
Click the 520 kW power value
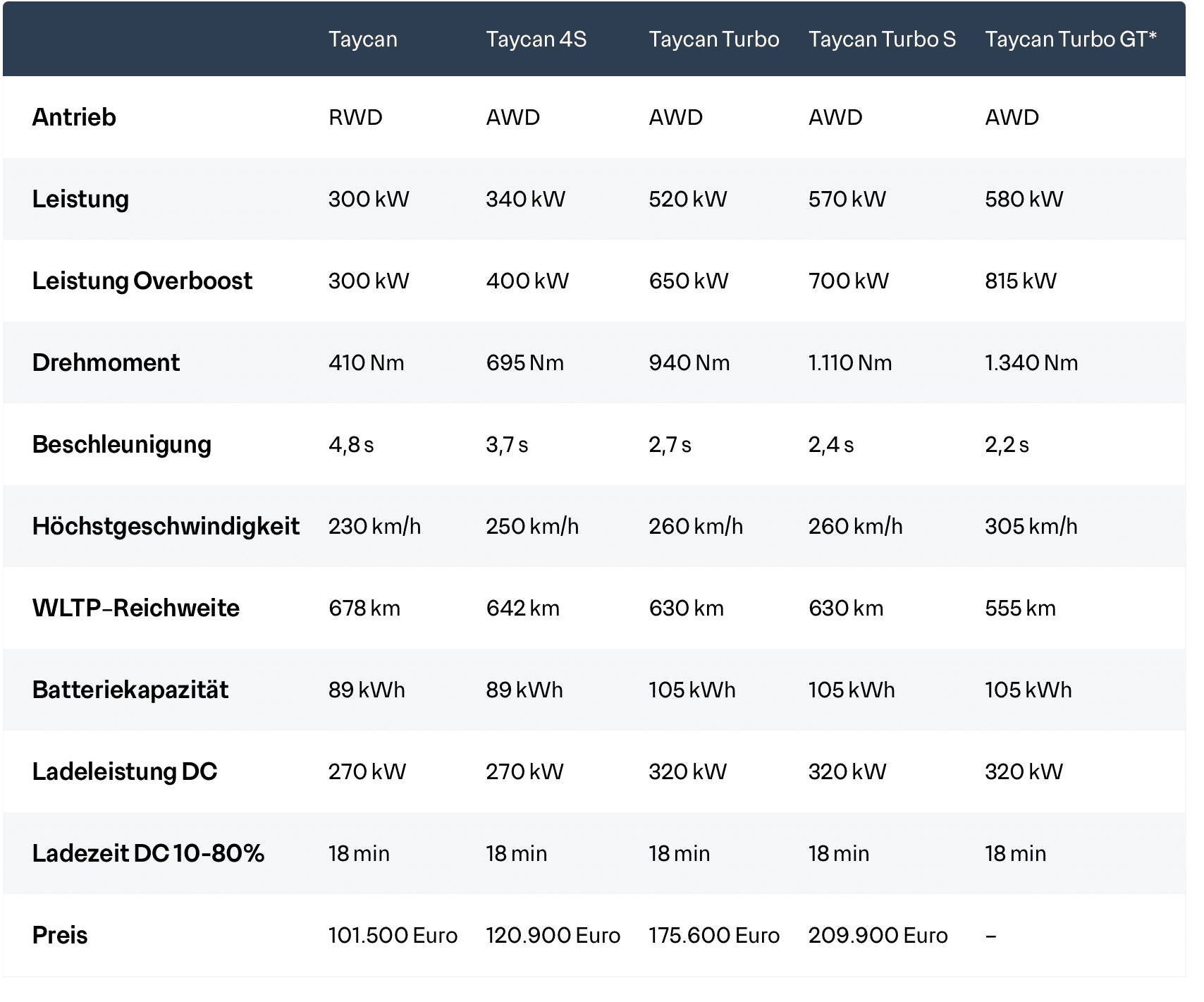click(x=687, y=199)
